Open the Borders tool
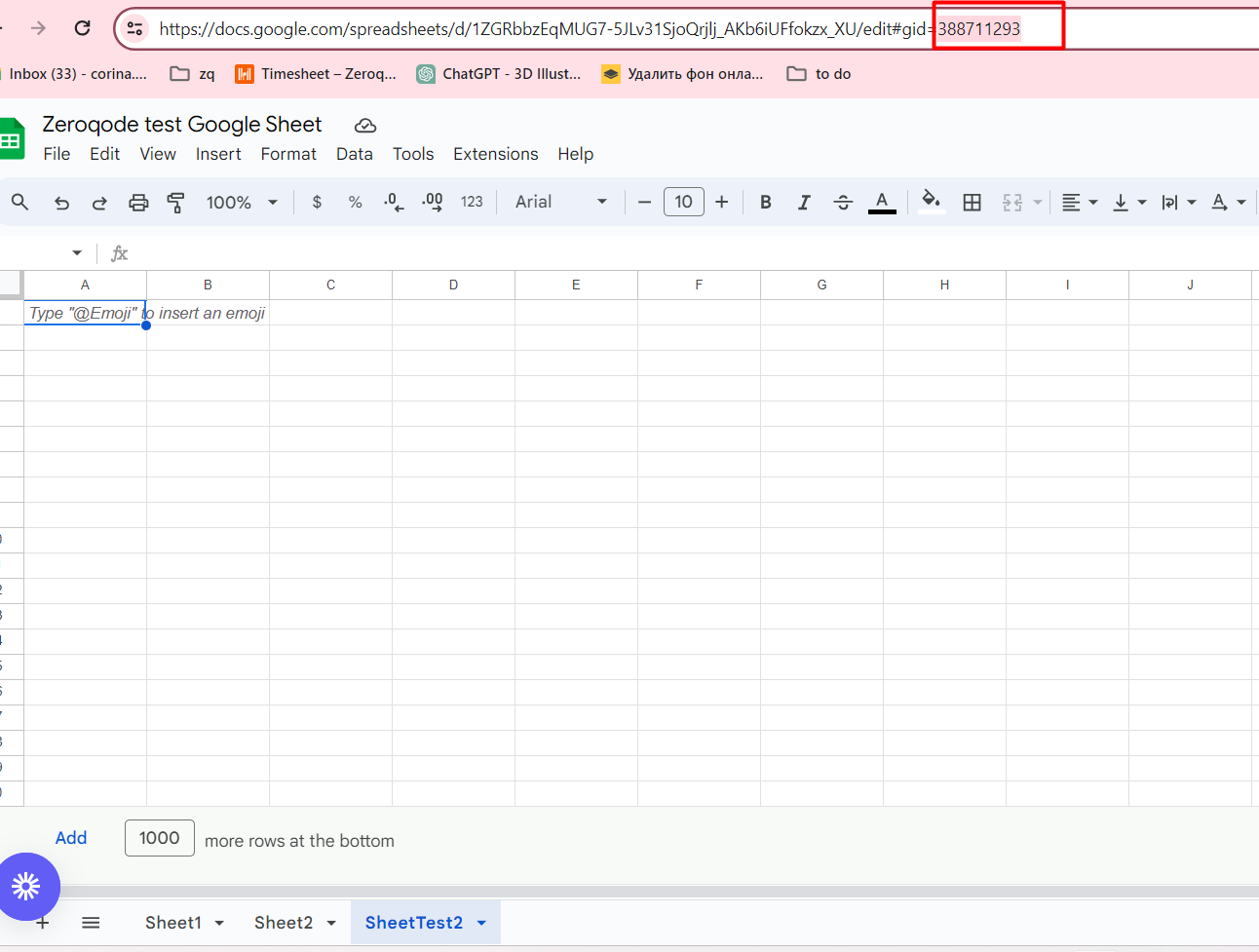Screen dimensions: 1259x952 972,203
